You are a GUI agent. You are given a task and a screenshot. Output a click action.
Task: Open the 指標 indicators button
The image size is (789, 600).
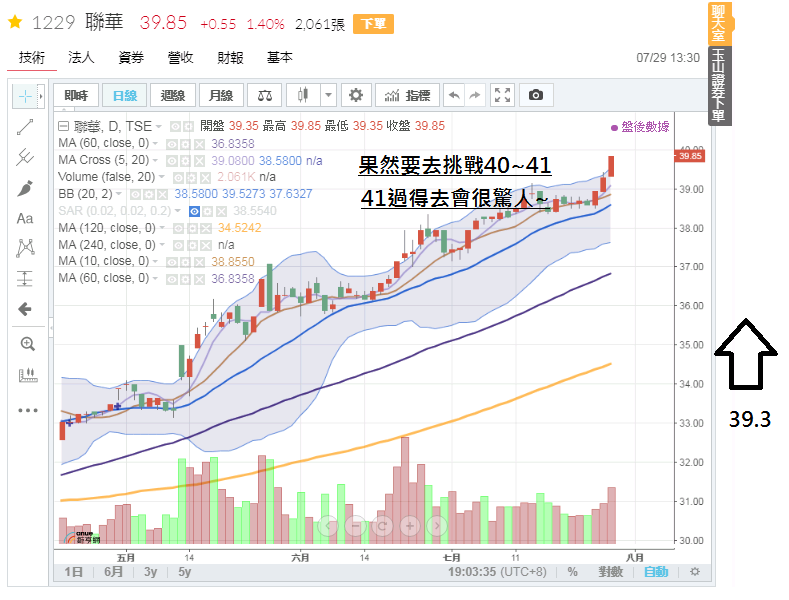[408, 95]
